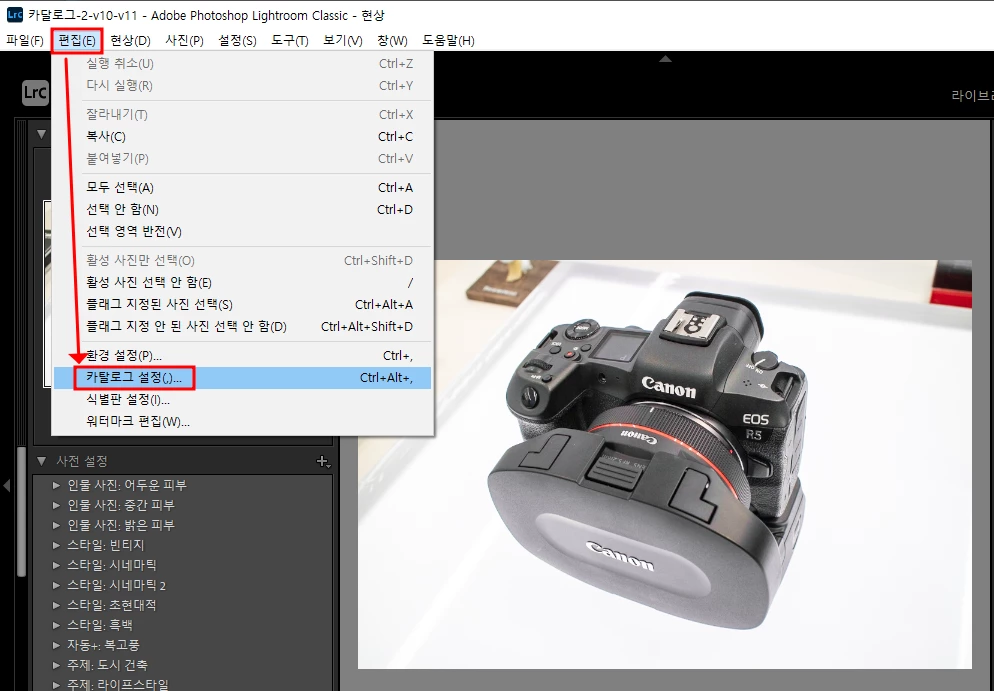Select 스타일: 흑백 preset label
Viewport: 994px width, 691px height.
(x=100, y=625)
